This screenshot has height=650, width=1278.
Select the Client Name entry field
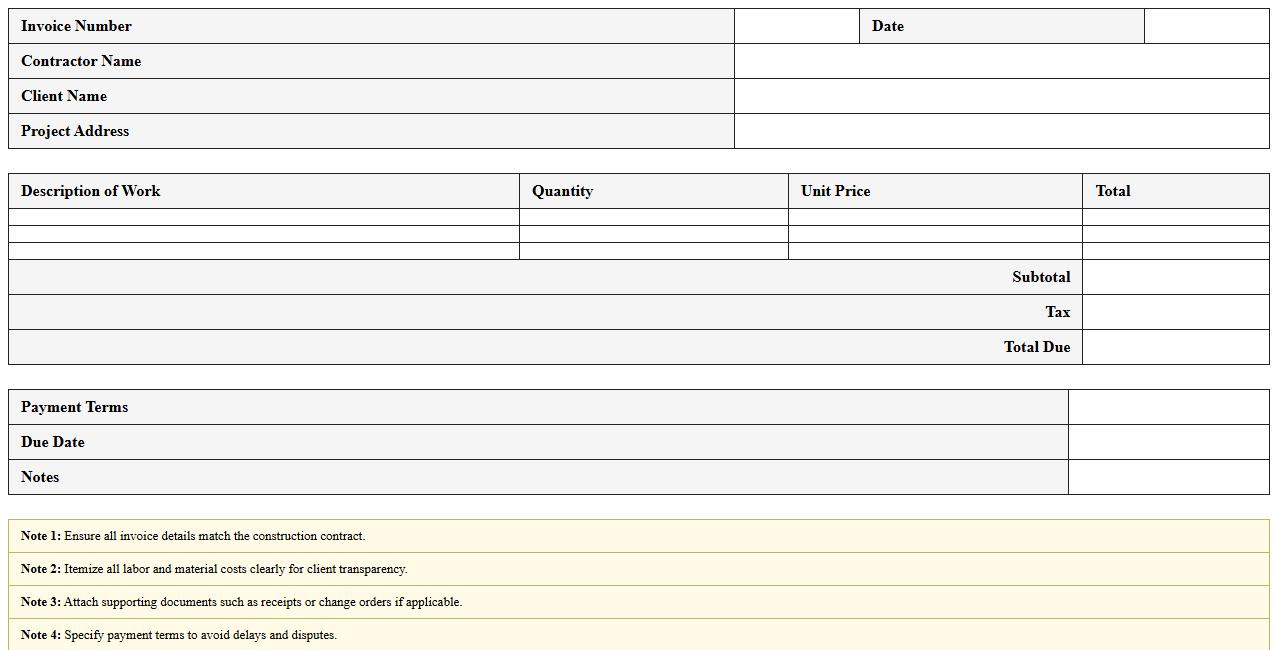click(x=1000, y=96)
